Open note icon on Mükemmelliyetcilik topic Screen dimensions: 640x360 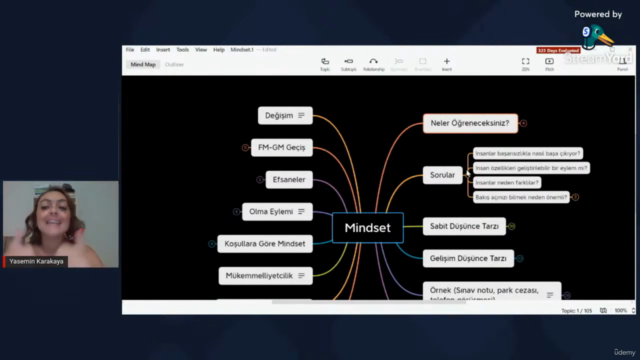point(301,276)
